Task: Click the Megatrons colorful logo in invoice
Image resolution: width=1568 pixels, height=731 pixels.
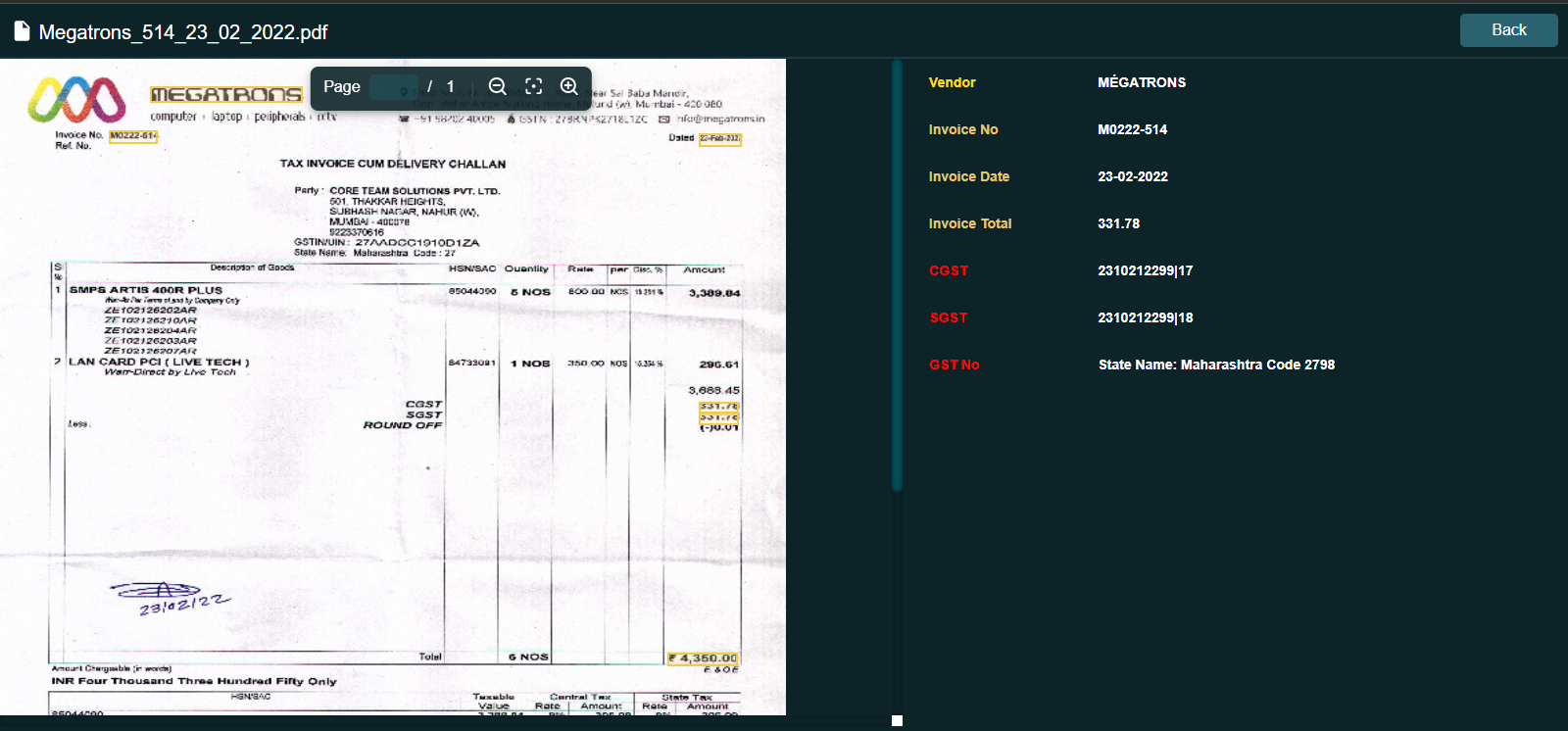Action: (76, 99)
